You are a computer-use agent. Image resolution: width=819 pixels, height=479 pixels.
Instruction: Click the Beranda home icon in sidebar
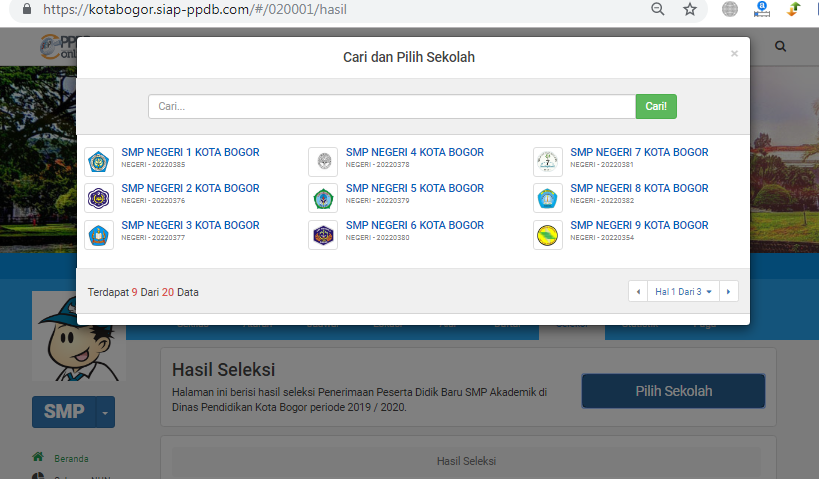click(x=38, y=457)
